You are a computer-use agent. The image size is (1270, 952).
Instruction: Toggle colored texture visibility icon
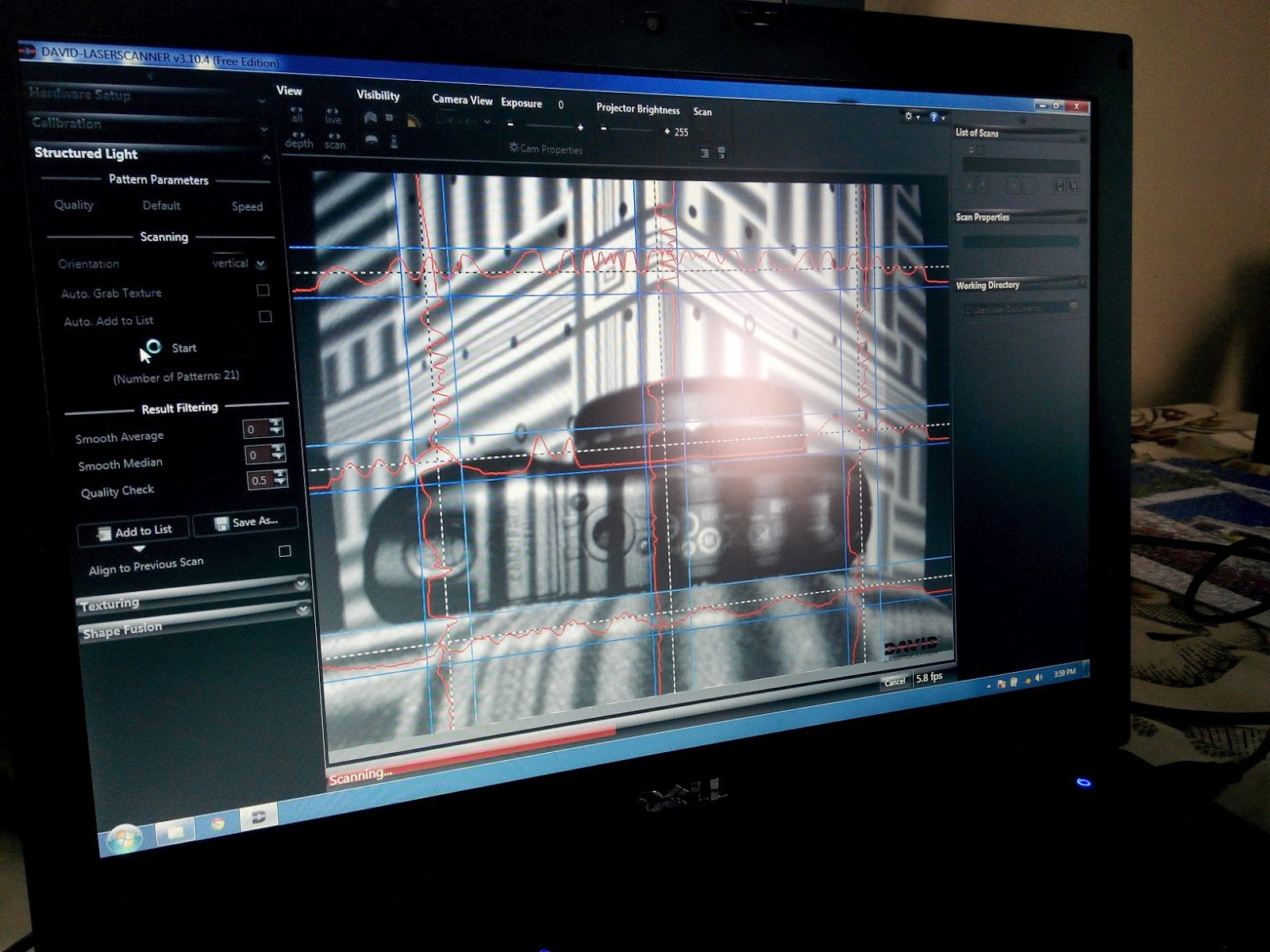(x=413, y=121)
